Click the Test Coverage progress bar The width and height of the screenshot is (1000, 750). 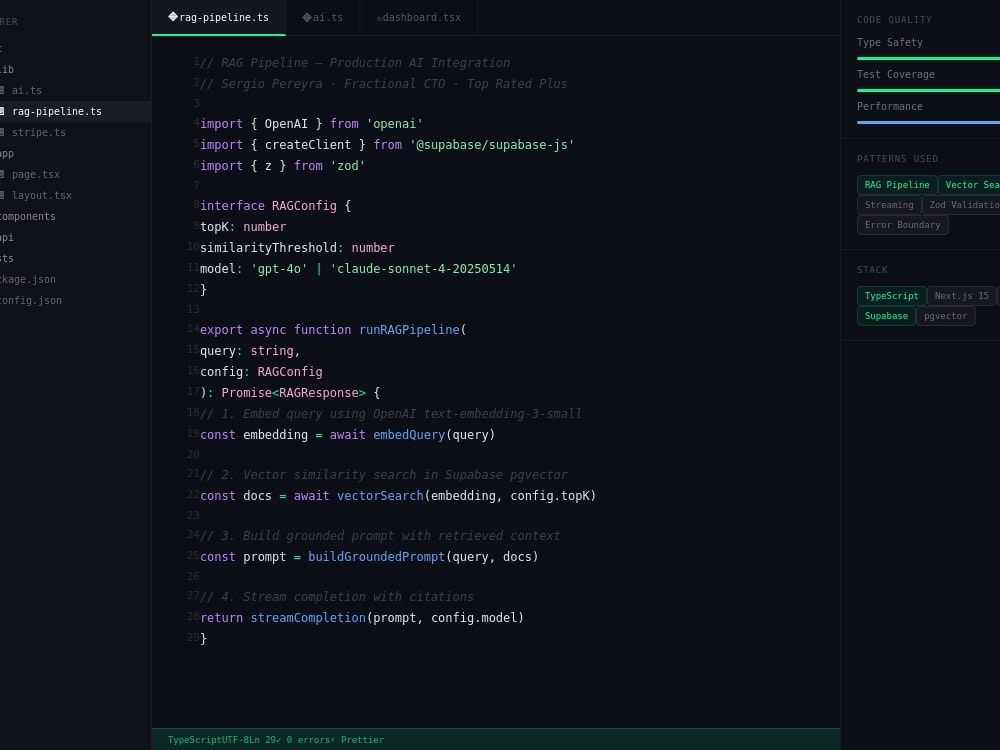pyautogui.click(x=929, y=90)
